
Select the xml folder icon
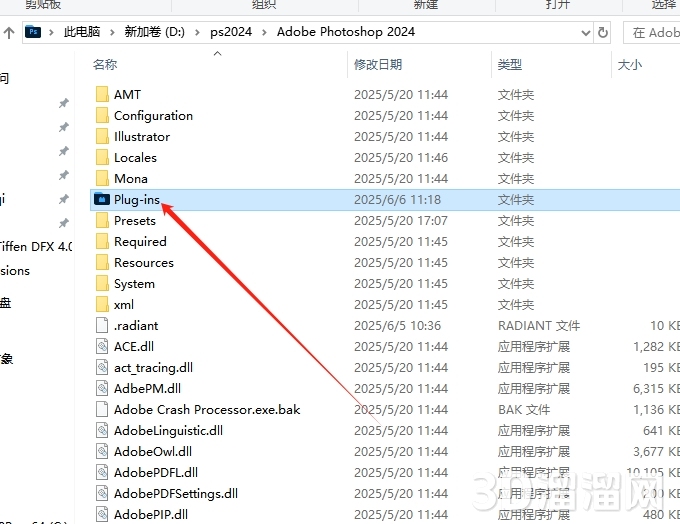point(102,305)
